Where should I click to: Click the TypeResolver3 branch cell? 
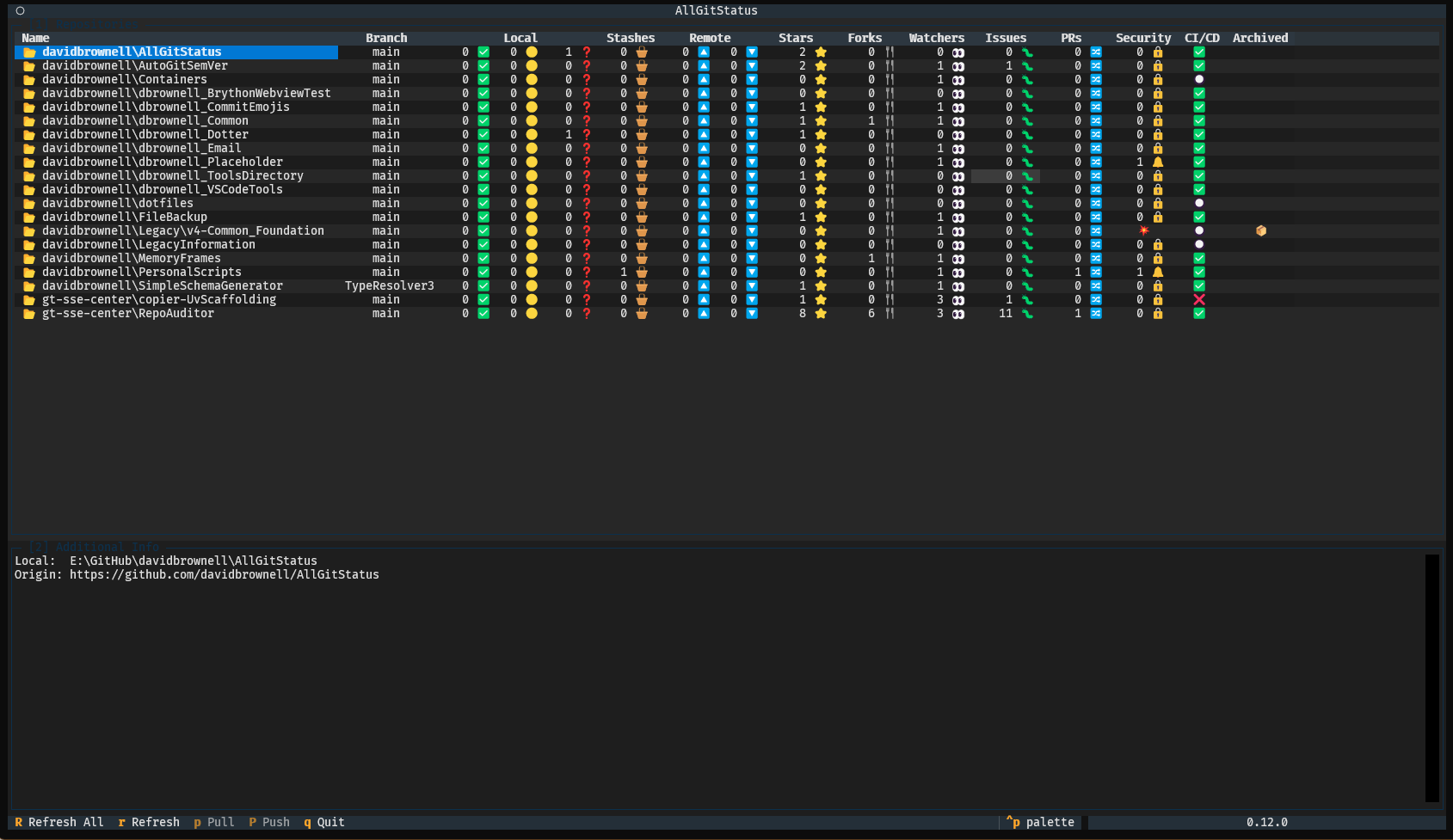click(x=390, y=286)
